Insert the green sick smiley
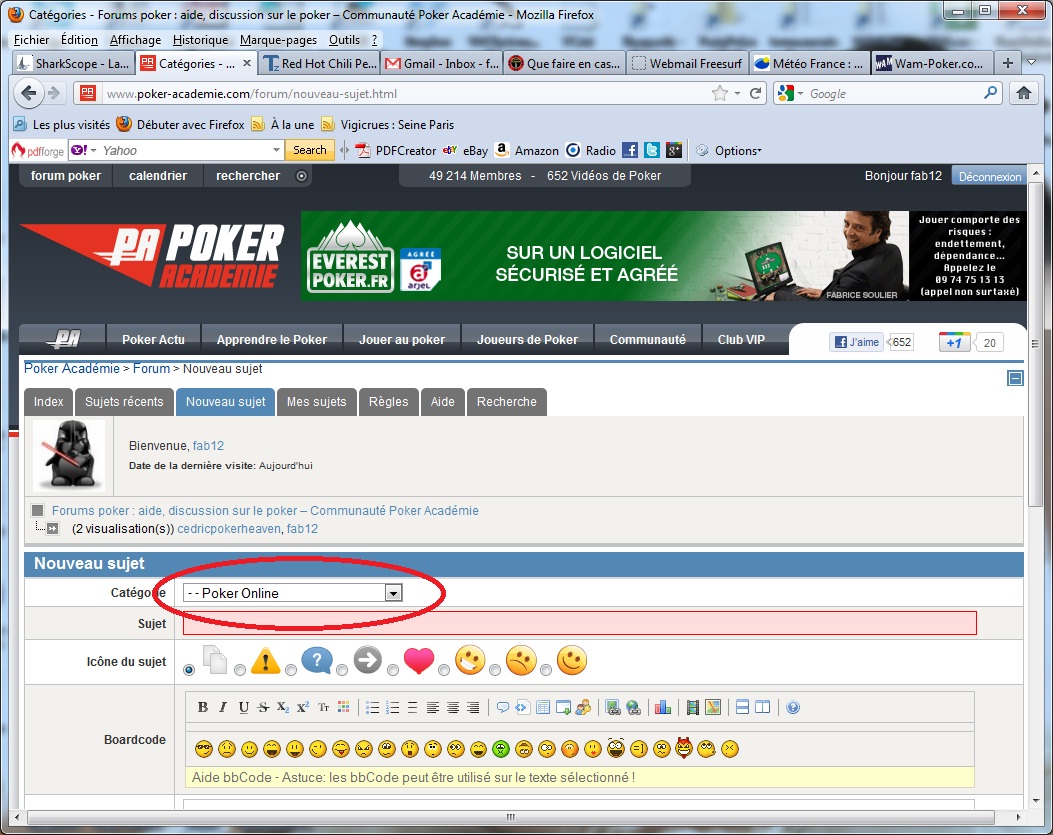The height and width of the screenshot is (835, 1053). coord(500,748)
